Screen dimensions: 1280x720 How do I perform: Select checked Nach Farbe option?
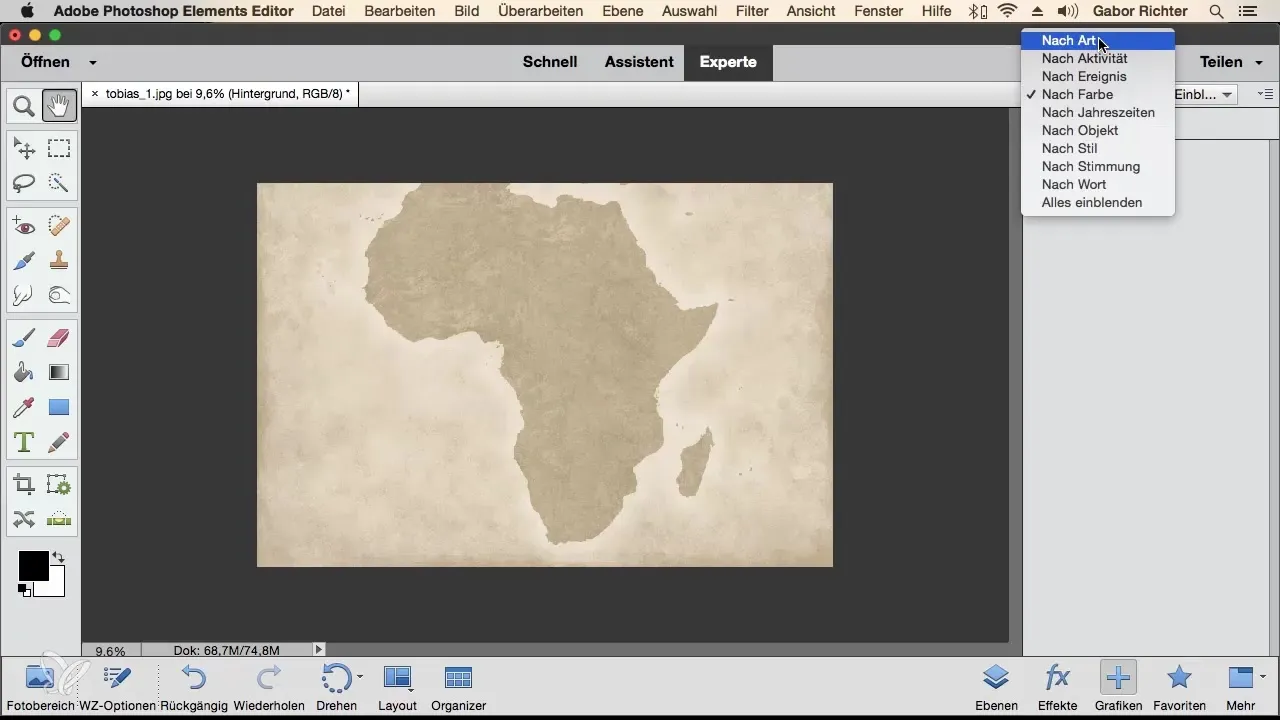pos(1097,95)
